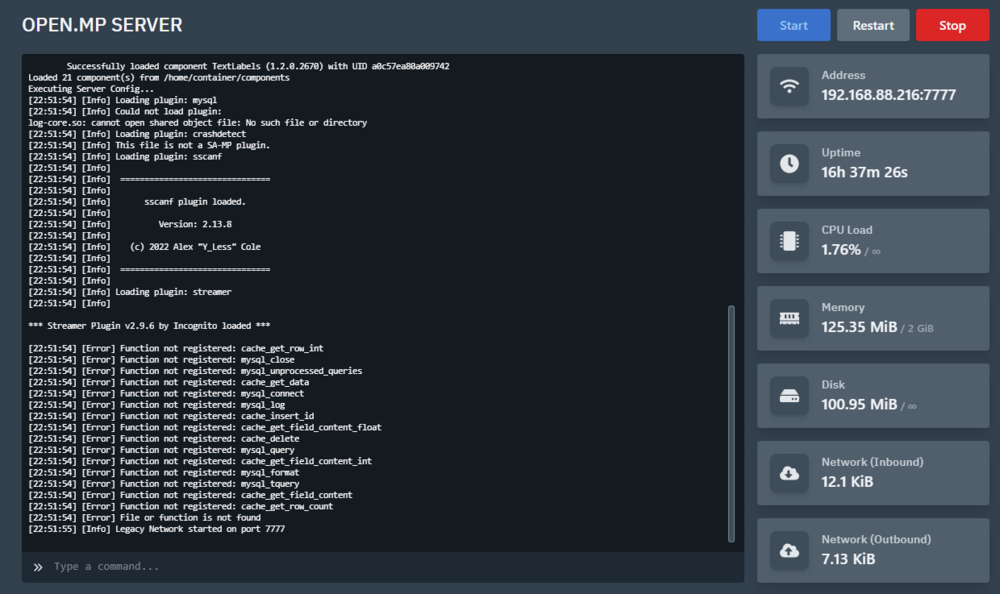Viewport: 1000px width, 594px height.
Task: Click the 'Loading plugin: crashdetect' log line
Action: 137,134
